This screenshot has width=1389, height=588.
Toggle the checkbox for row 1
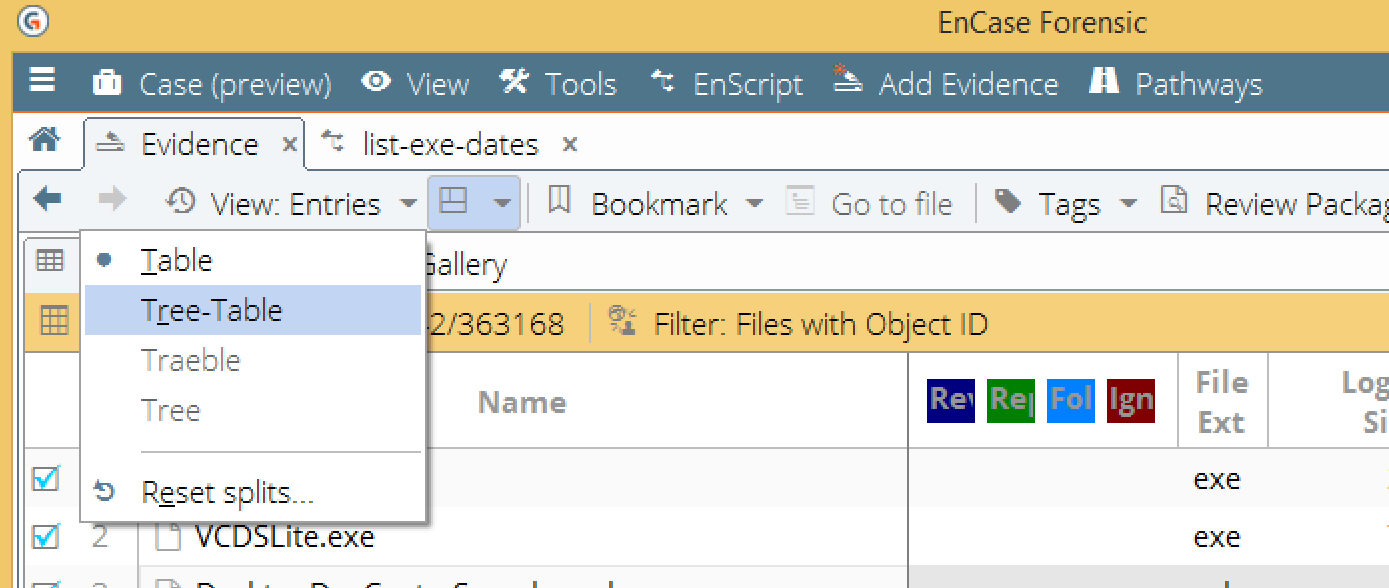(45, 478)
